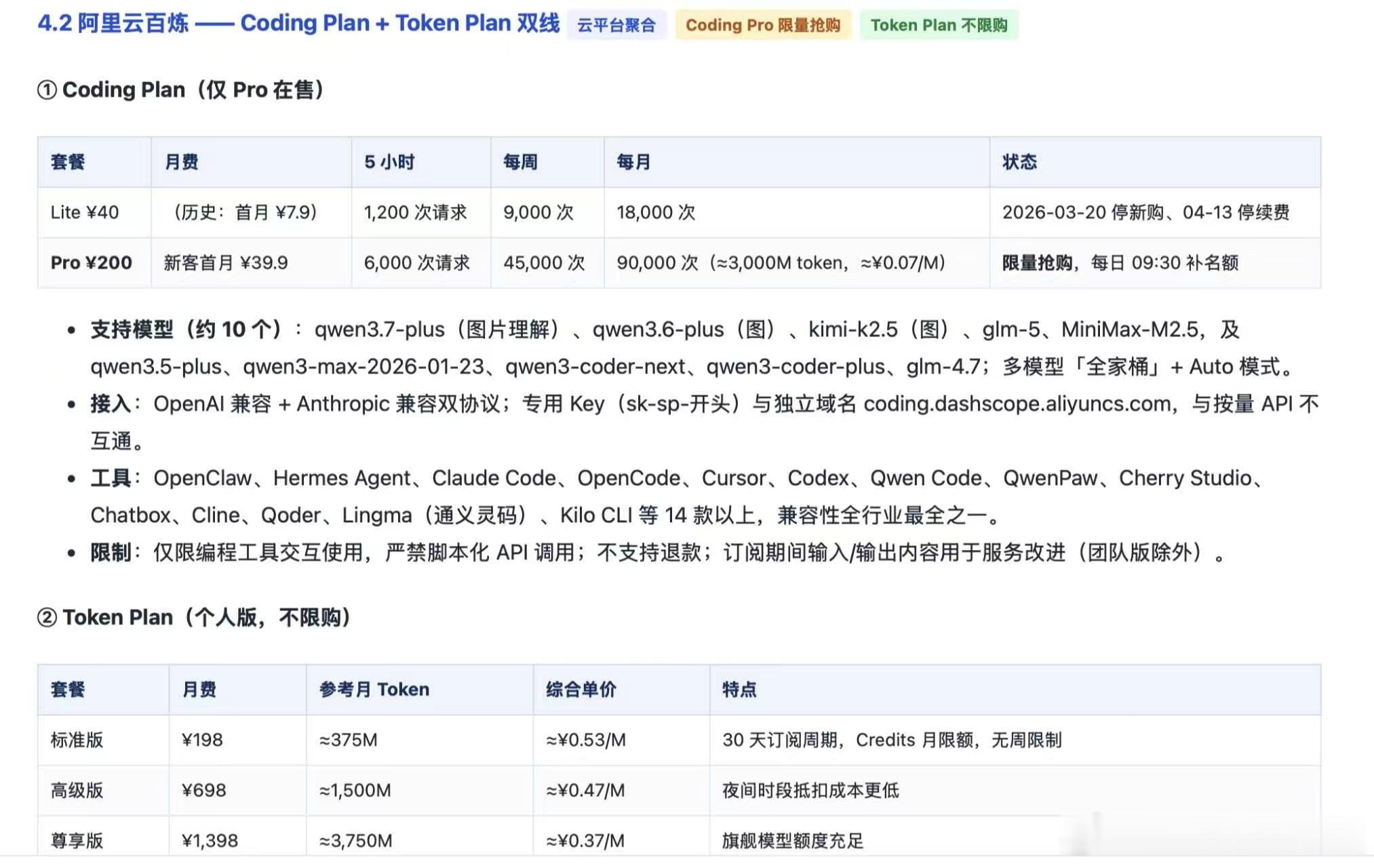Screen dimensions: 1374x868
Task: Click the 状态 column header
Action: point(1155,162)
